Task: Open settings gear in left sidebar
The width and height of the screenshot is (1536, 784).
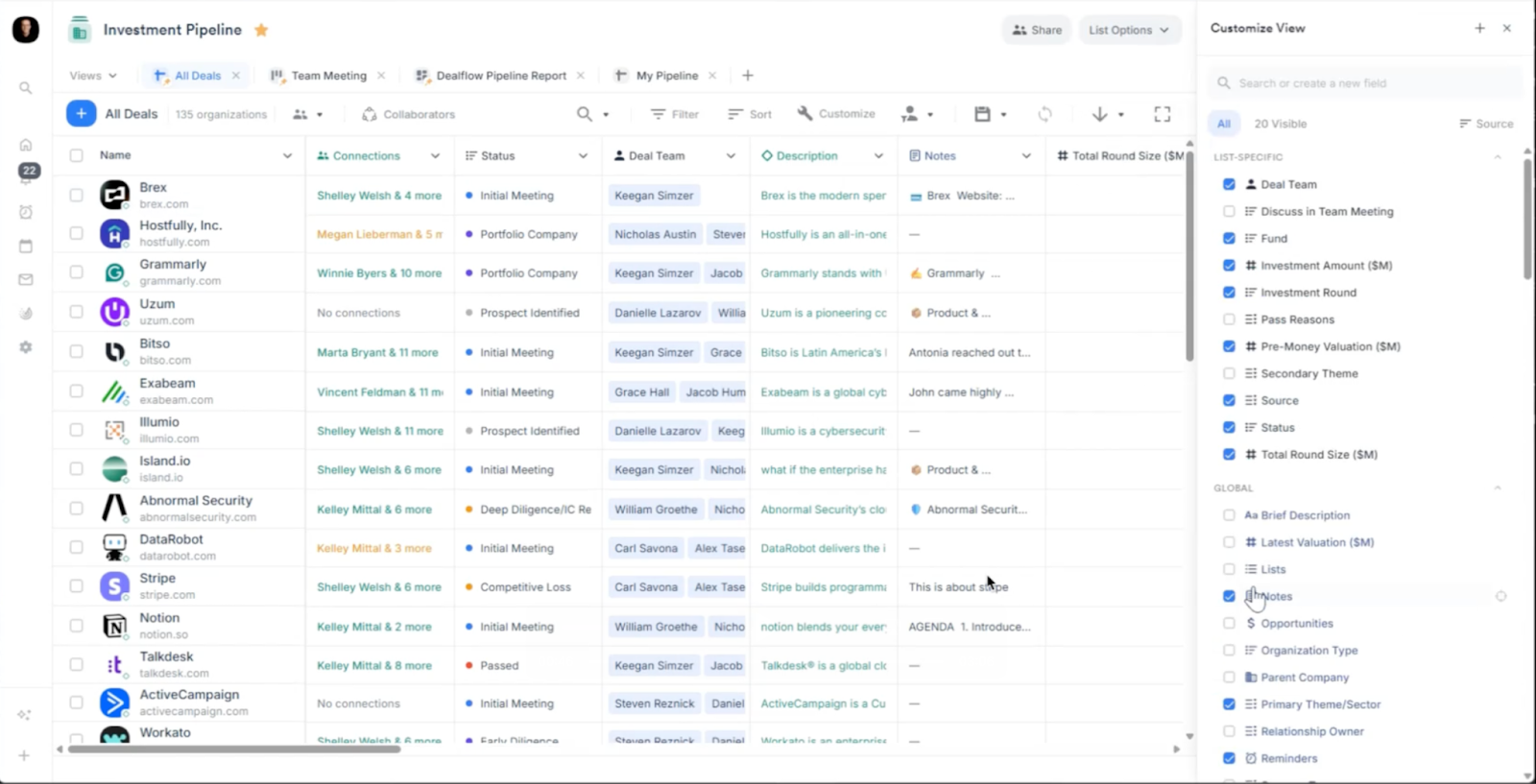Action: (26, 347)
